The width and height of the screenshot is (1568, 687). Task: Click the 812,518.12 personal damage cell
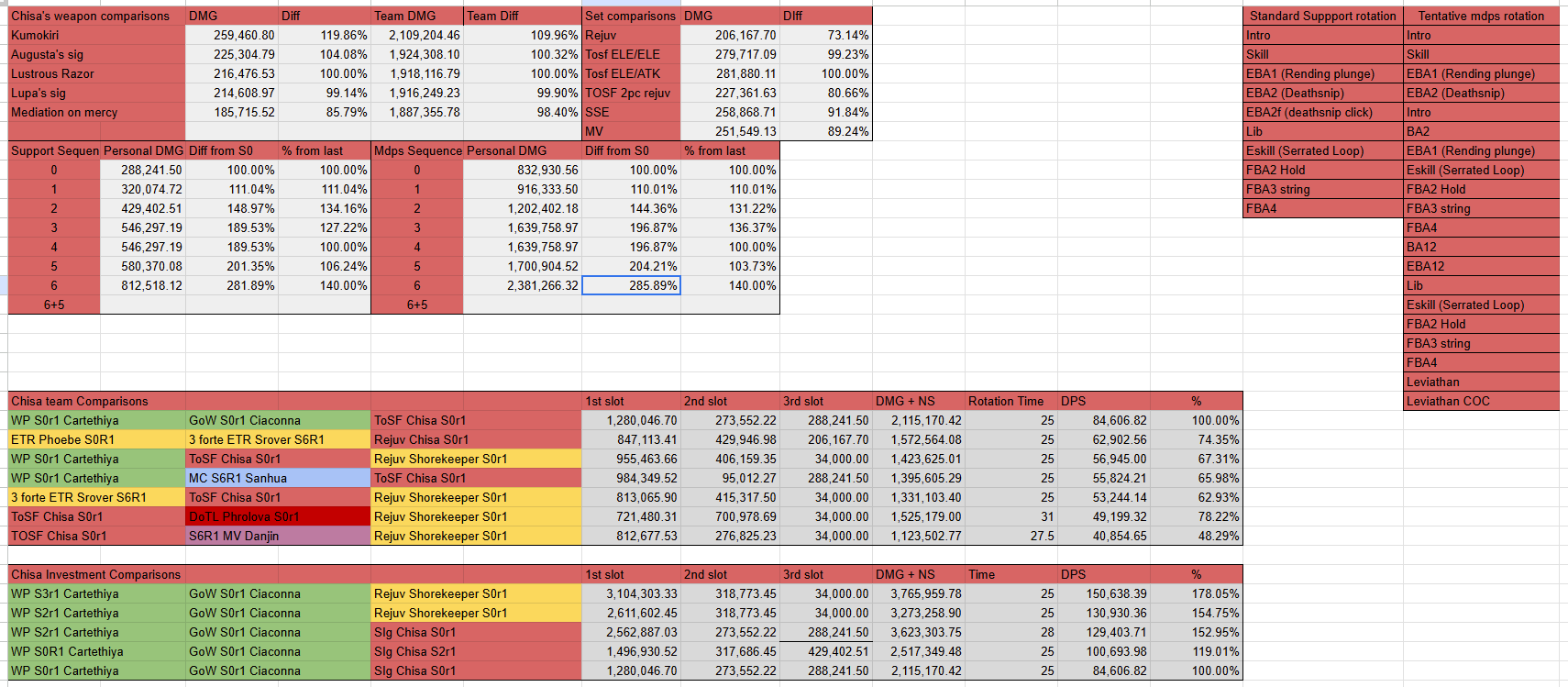(143, 285)
